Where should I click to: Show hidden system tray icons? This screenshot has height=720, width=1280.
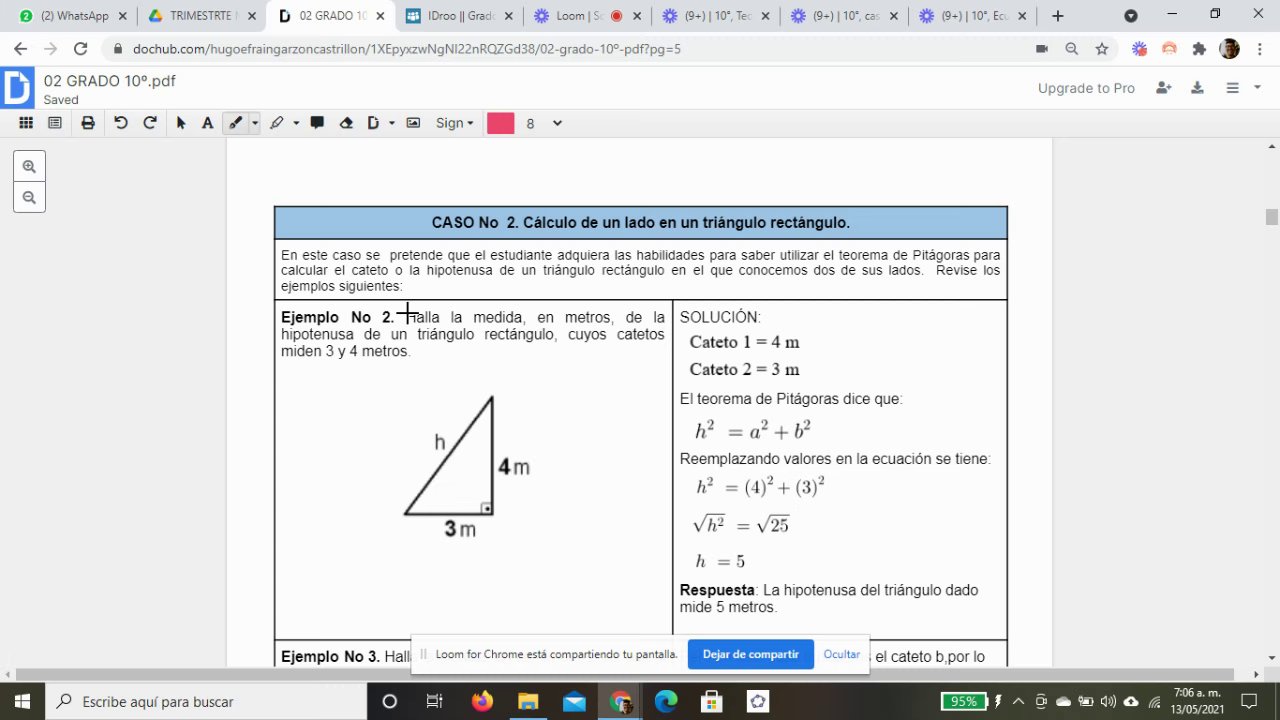coord(1018,701)
